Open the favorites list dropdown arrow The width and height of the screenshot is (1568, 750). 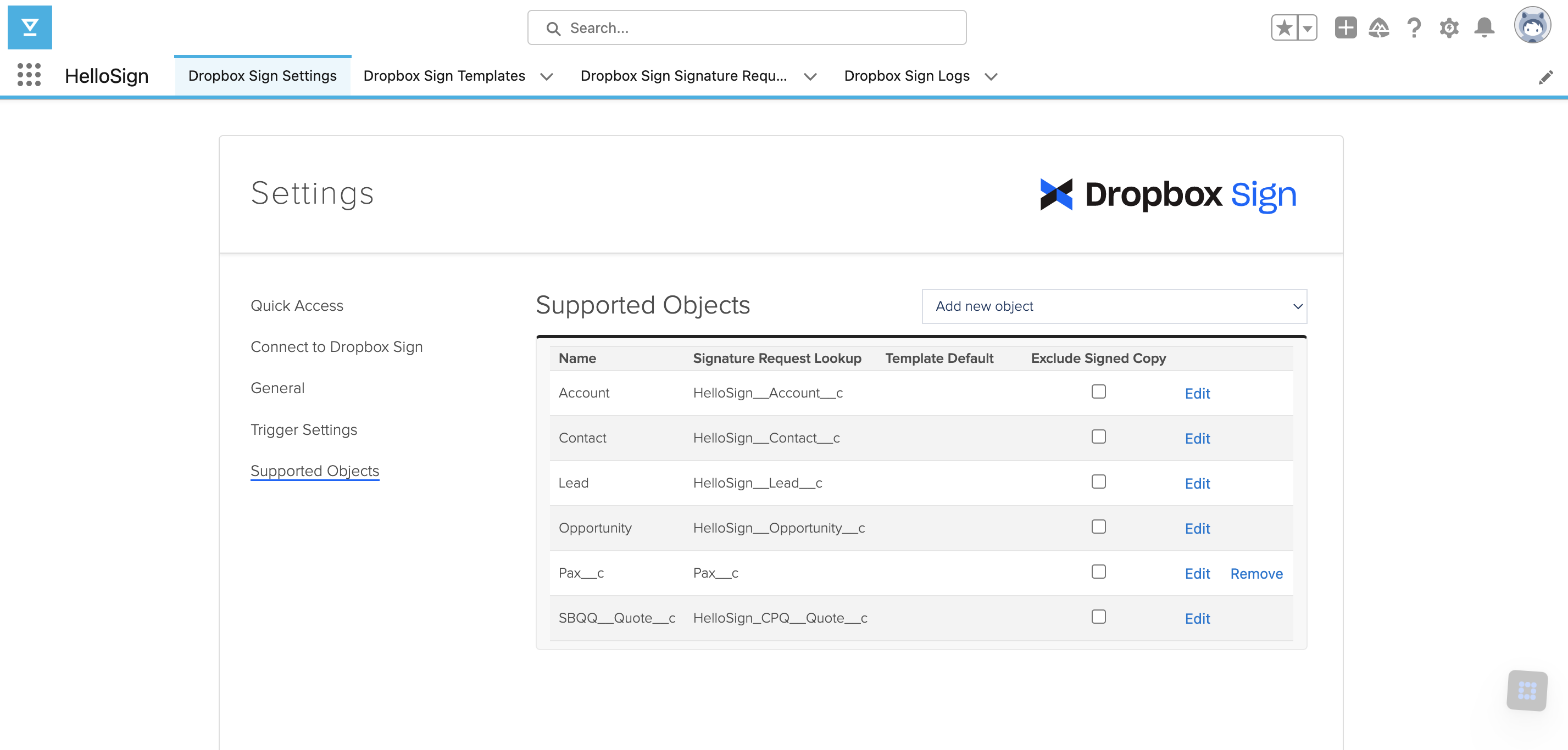pos(1307,28)
